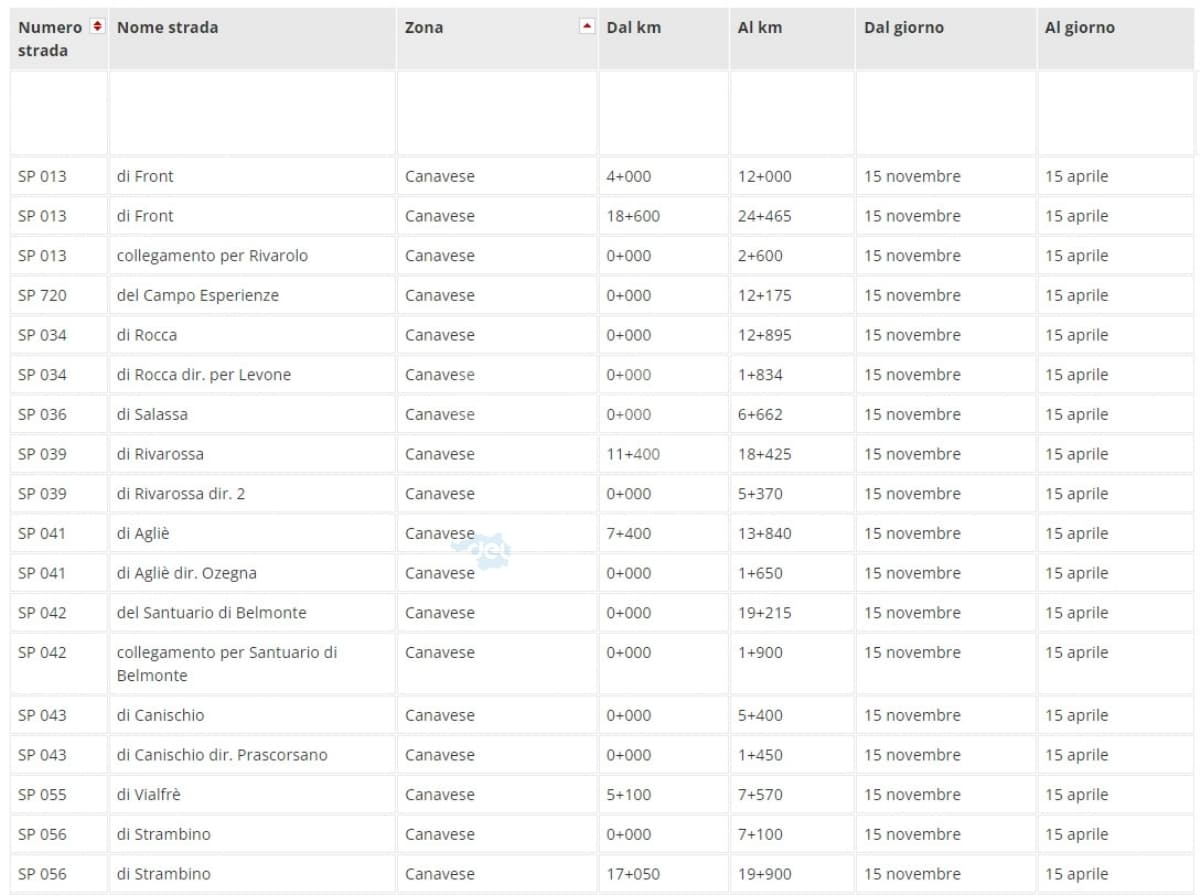Select 'di Rocca dir. per Levone' entry

[203, 375]
